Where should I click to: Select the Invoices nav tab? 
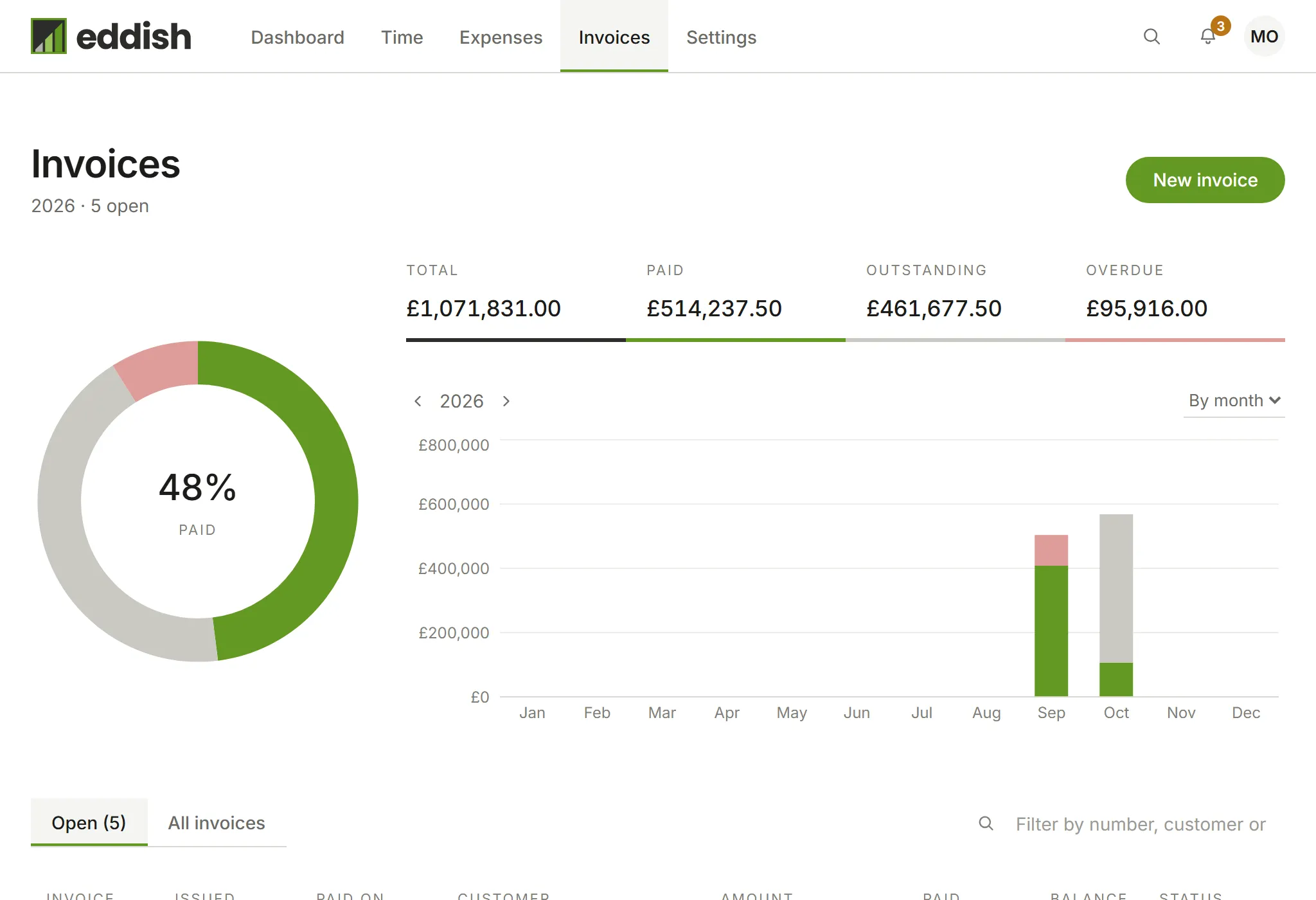[614, 37]
